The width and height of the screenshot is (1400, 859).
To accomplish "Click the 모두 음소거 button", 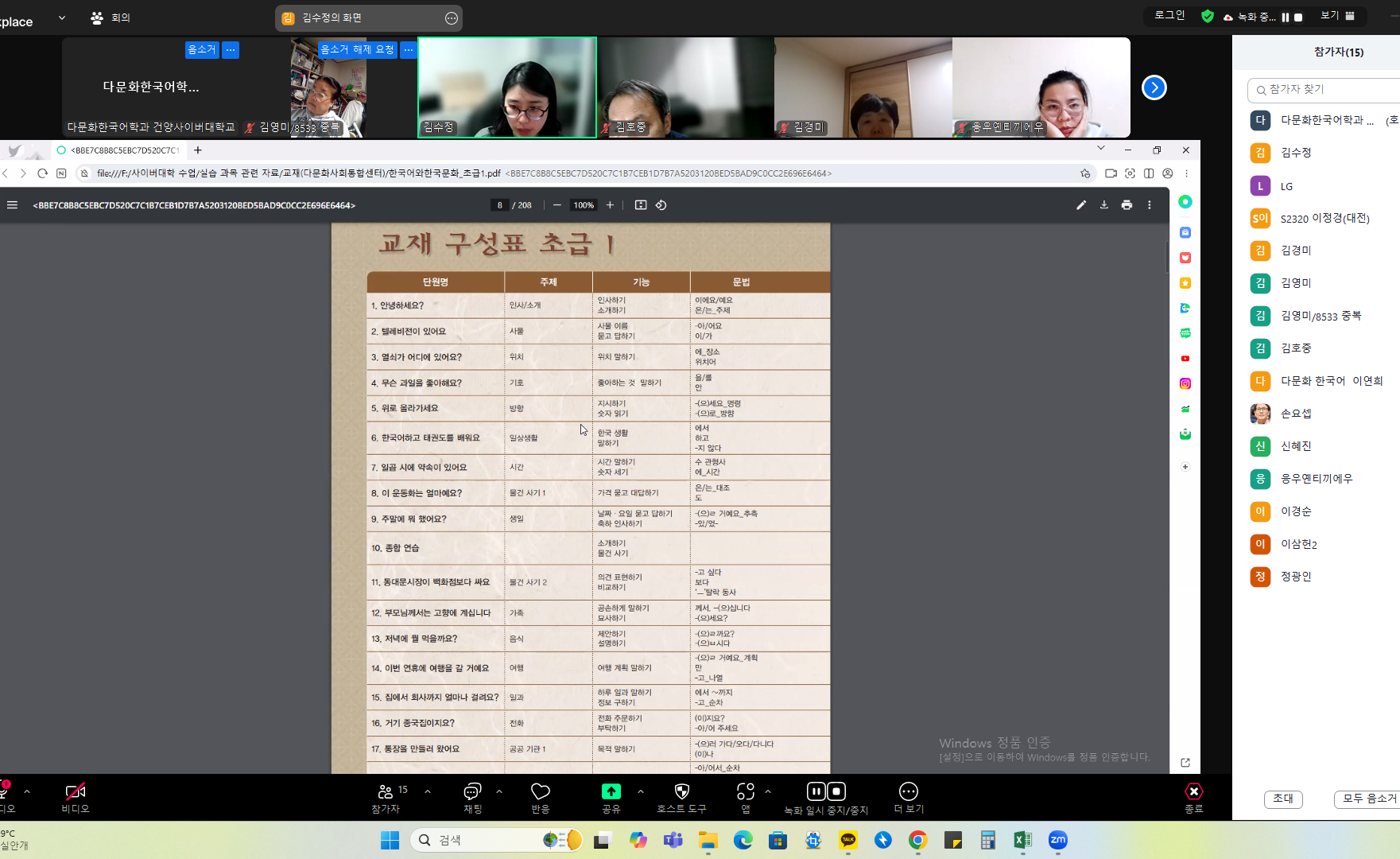I will pyautogui.click(x=1369, y=799).
